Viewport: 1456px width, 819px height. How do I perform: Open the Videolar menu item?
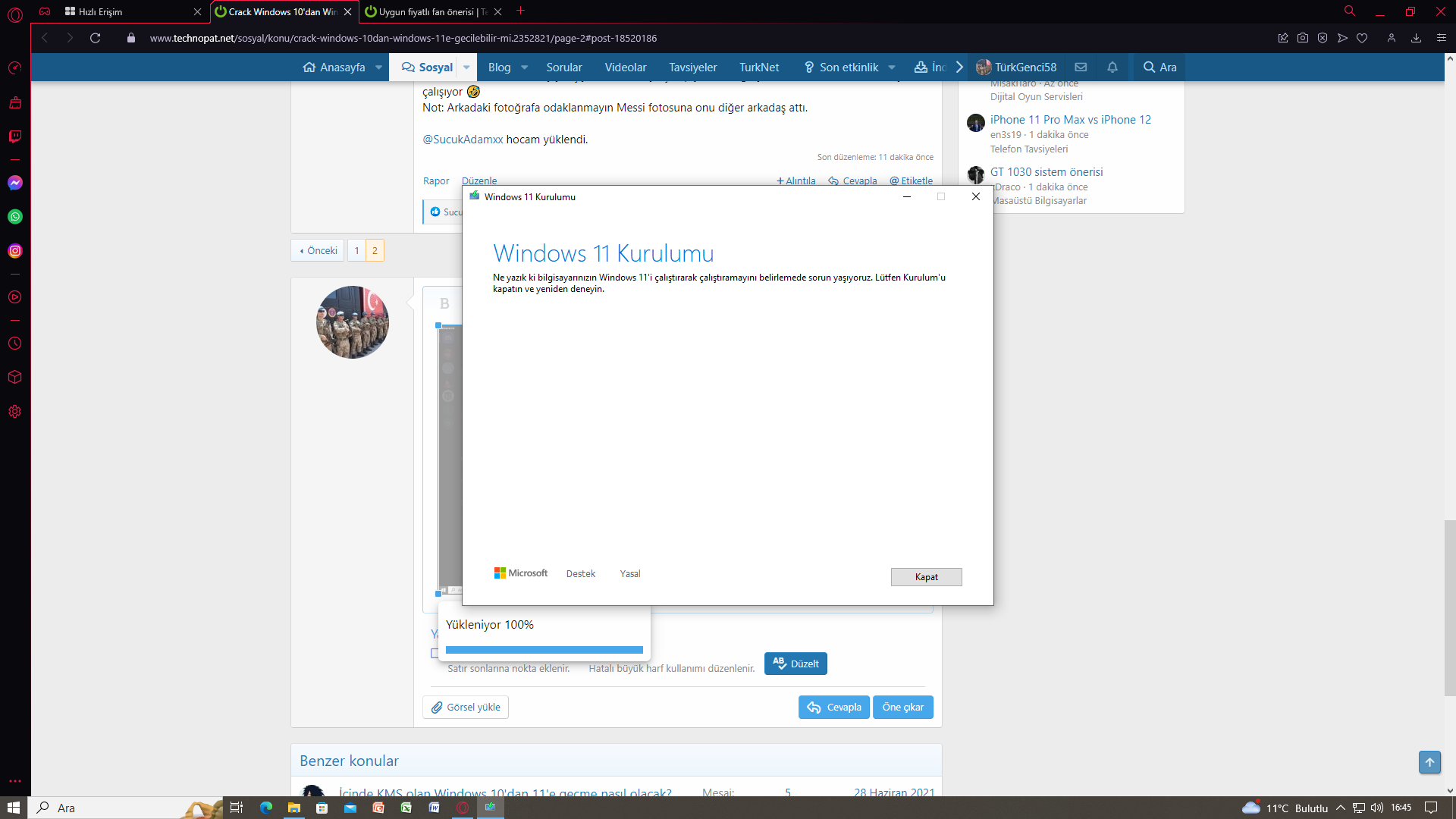pos(626,67)
